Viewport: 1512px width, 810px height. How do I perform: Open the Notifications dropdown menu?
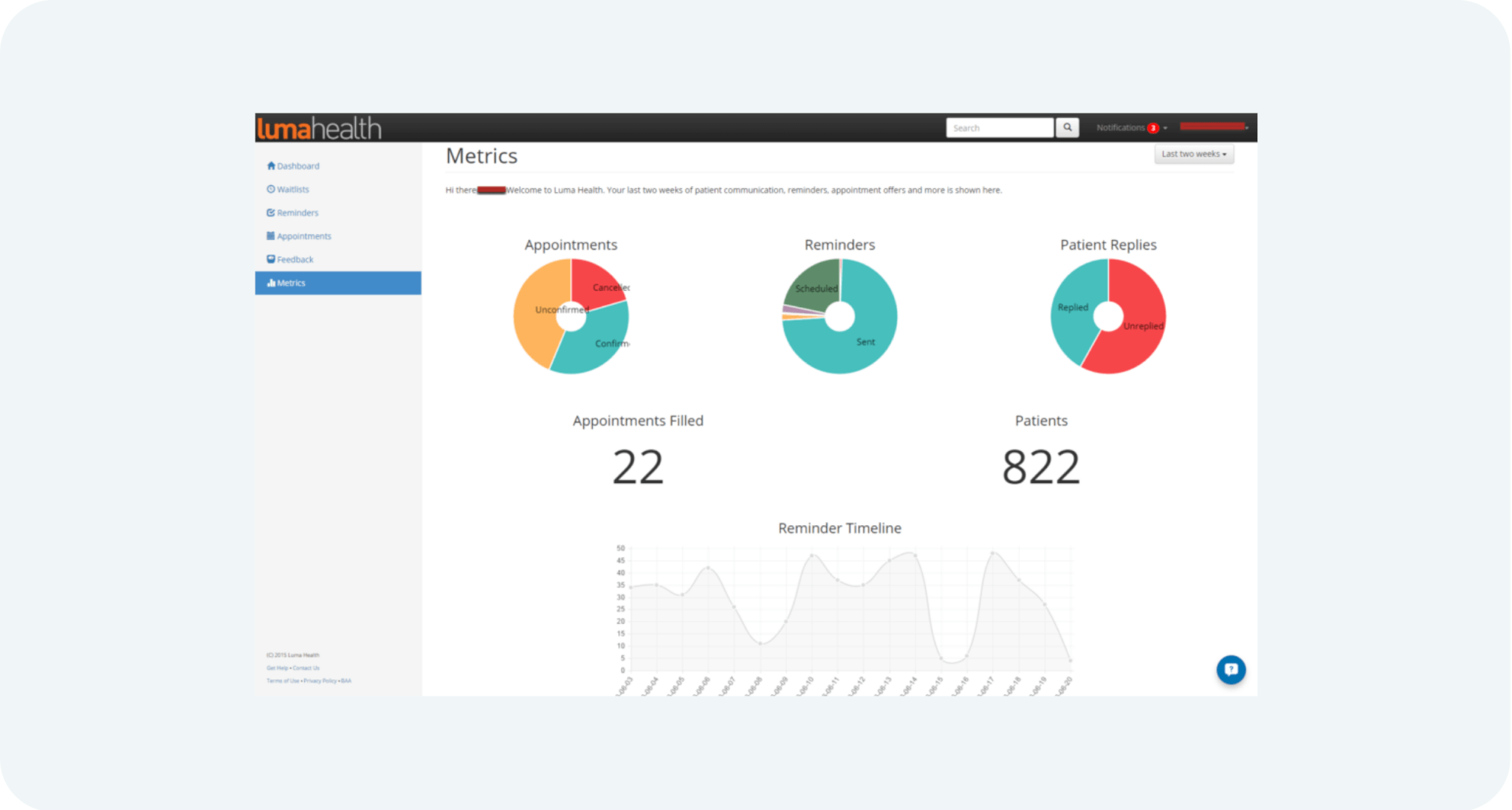point(1121,128)
